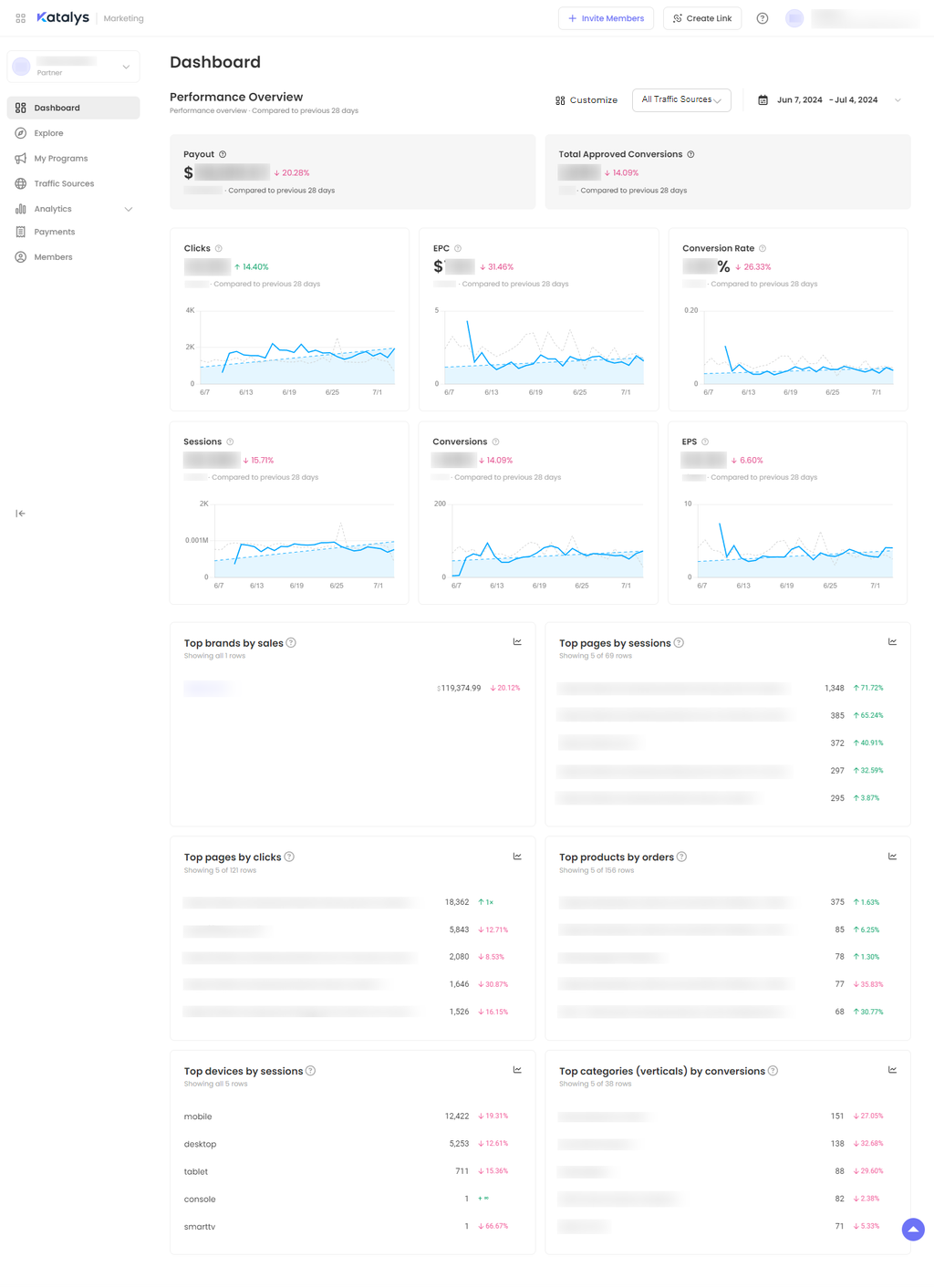Click the help question mark icon in header
Viewport: 934px width, 1288px height.
(763, 18)
